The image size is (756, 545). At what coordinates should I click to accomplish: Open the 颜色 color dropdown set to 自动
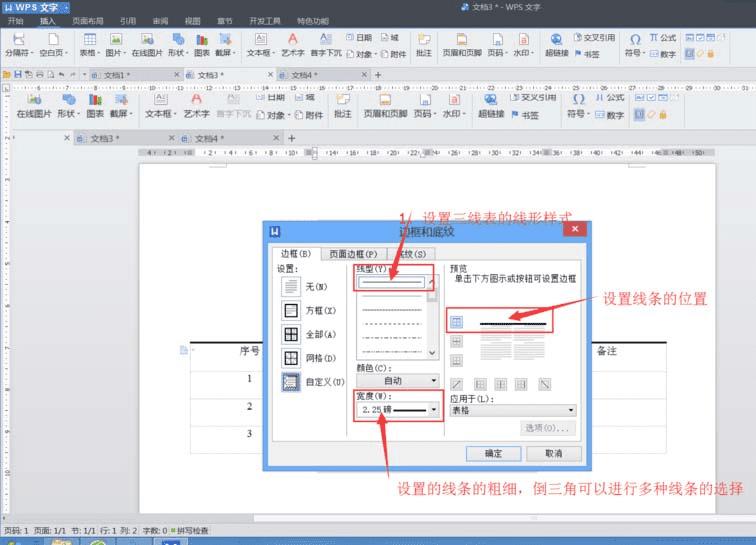[398, 381]
